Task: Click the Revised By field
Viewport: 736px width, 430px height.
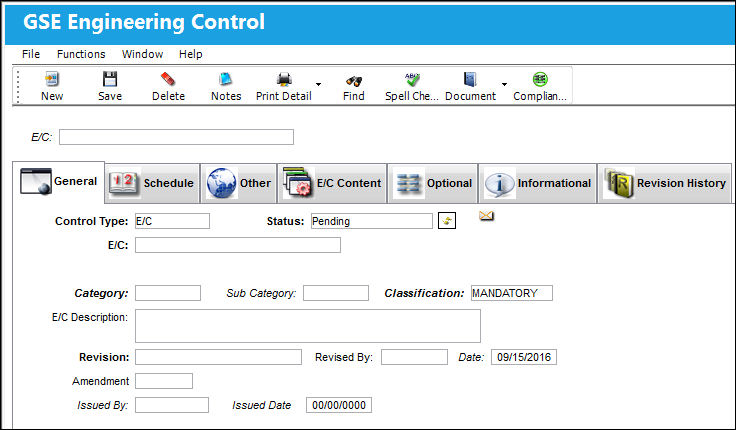Action: pos(414,357)
